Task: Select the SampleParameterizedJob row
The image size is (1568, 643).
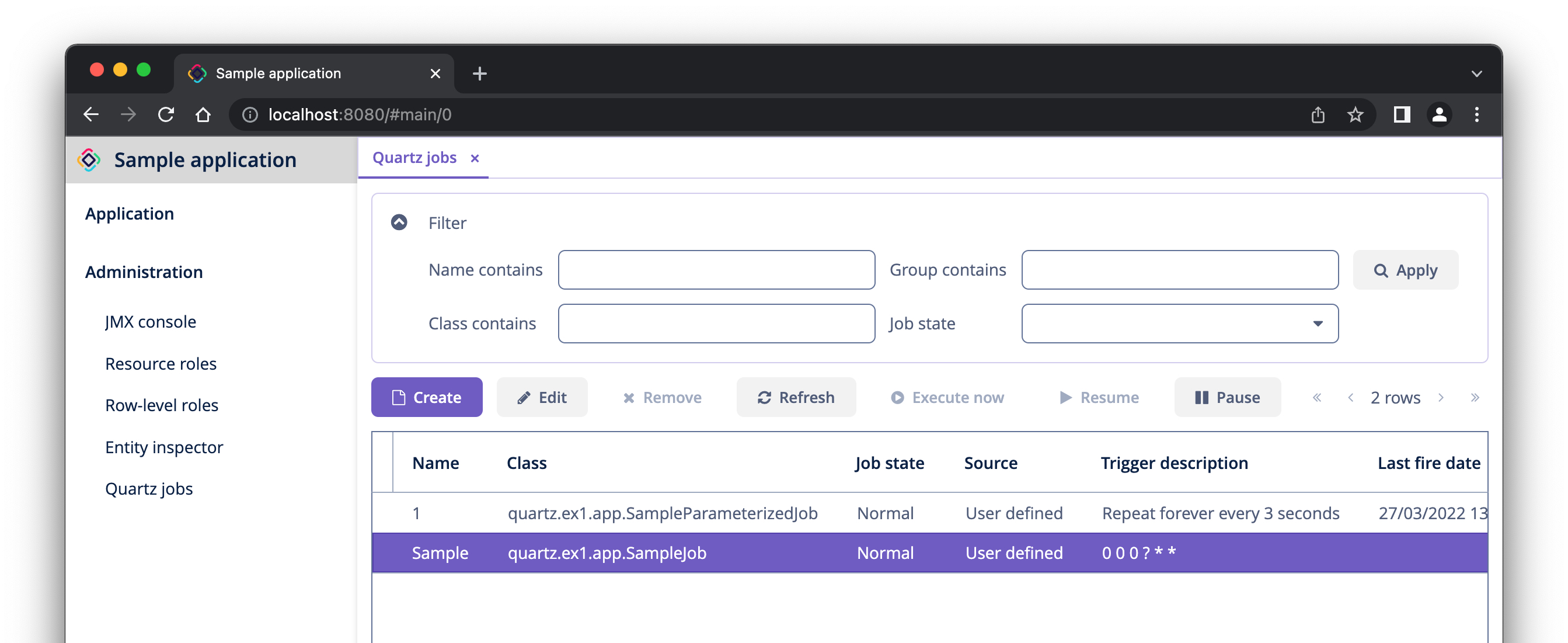Action: [929, 513]
